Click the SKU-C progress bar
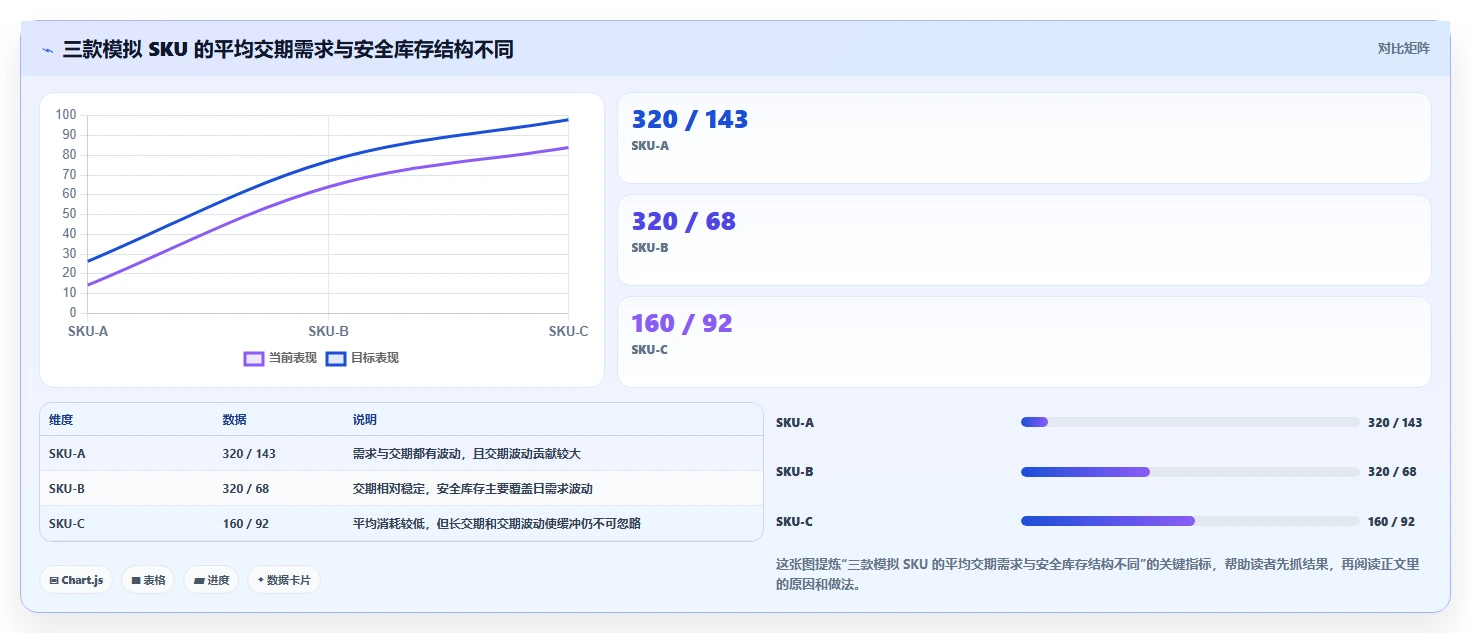The image size is (1471, 633). tap(1190, 521)
